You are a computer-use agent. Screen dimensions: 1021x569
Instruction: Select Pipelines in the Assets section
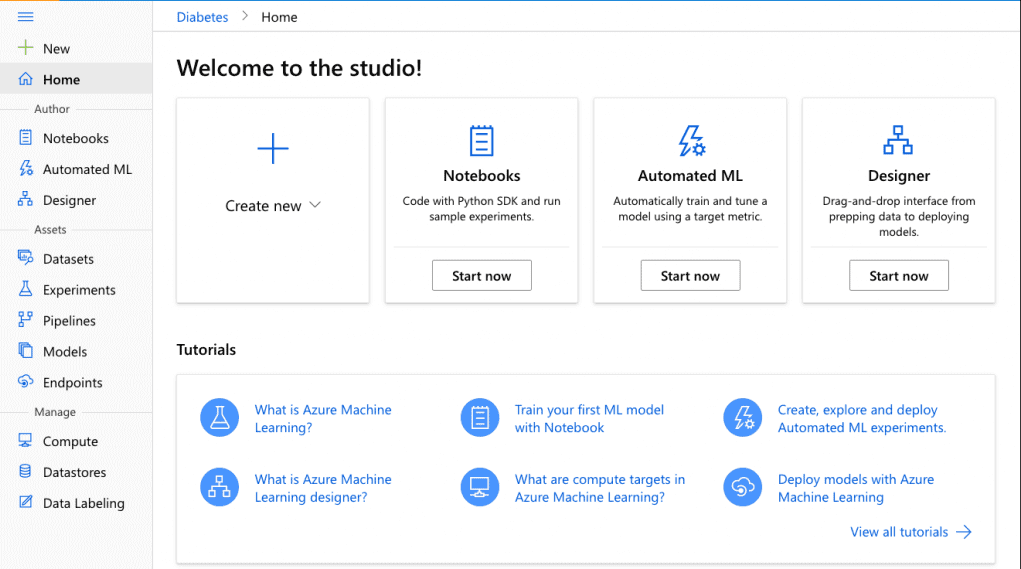(69, 321)
